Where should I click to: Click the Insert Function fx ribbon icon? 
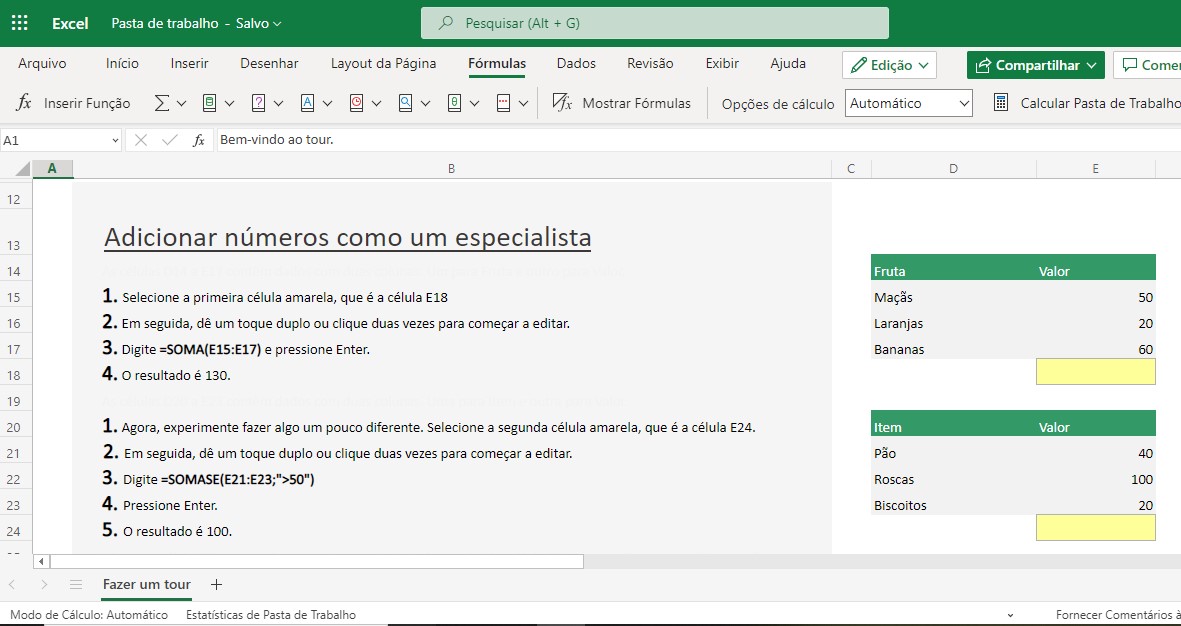[24, 103]
